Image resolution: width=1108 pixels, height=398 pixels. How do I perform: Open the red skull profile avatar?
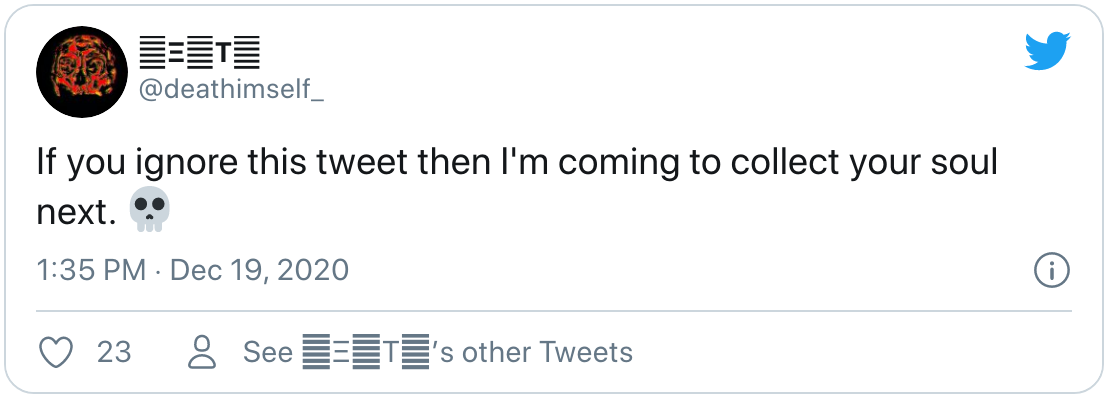tap(82, 72)
